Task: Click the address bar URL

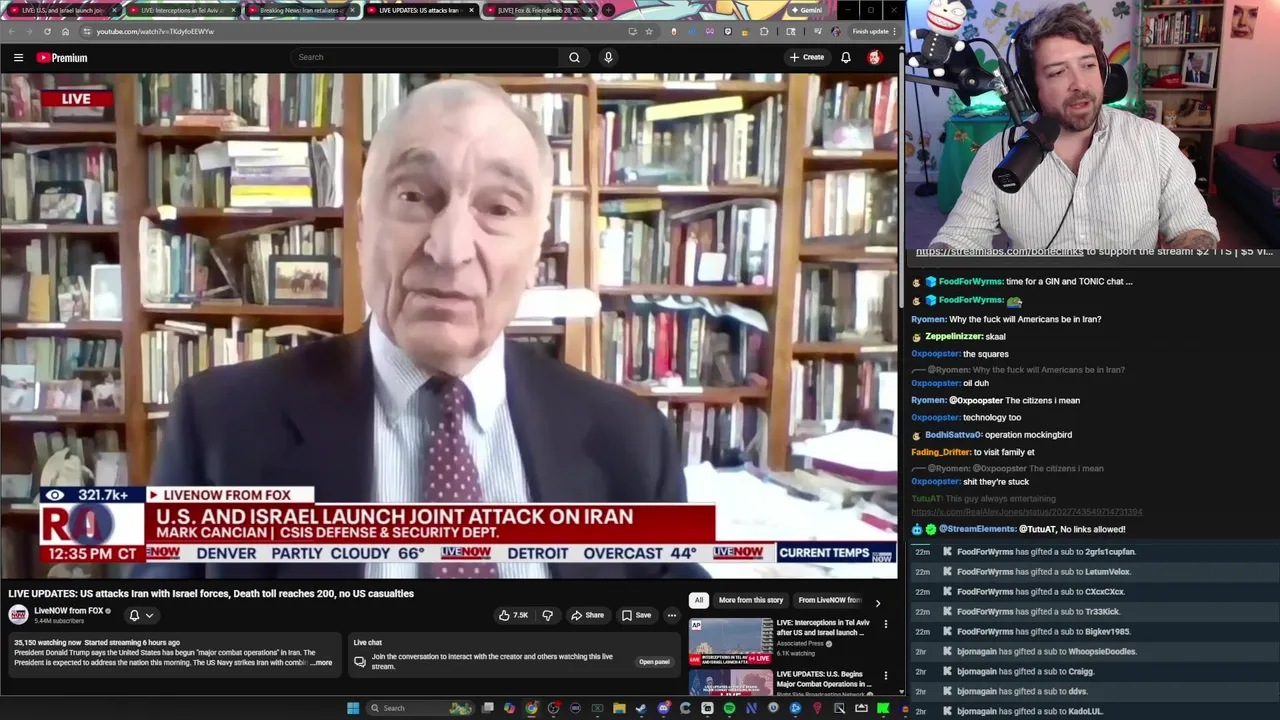Action: (155, 31)
